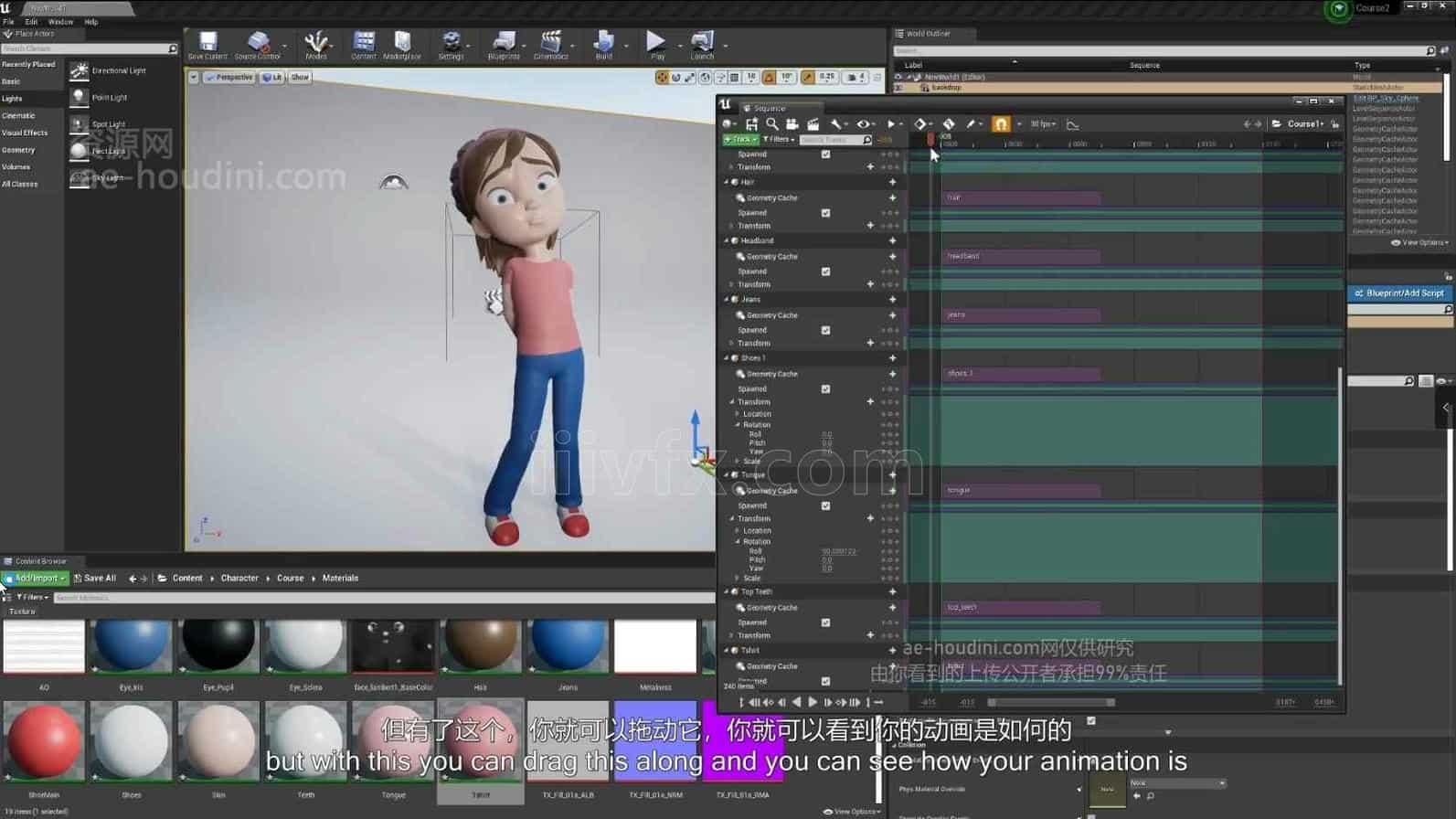This screenshot has width=1456, height=819.
Task: Collapse the Hair track
Action: 728,182
